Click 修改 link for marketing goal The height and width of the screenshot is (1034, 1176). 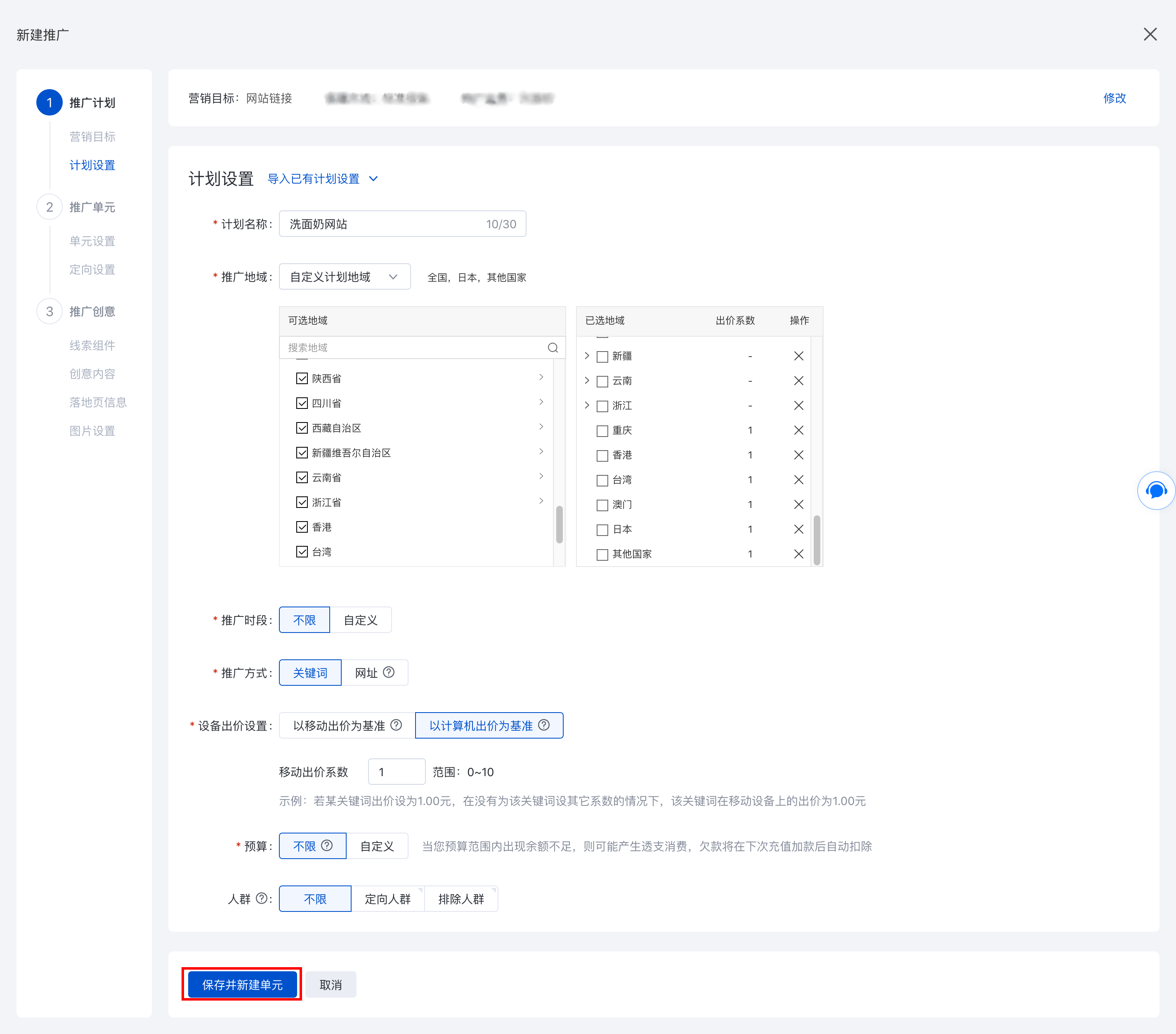click(x=1115, y=98)
